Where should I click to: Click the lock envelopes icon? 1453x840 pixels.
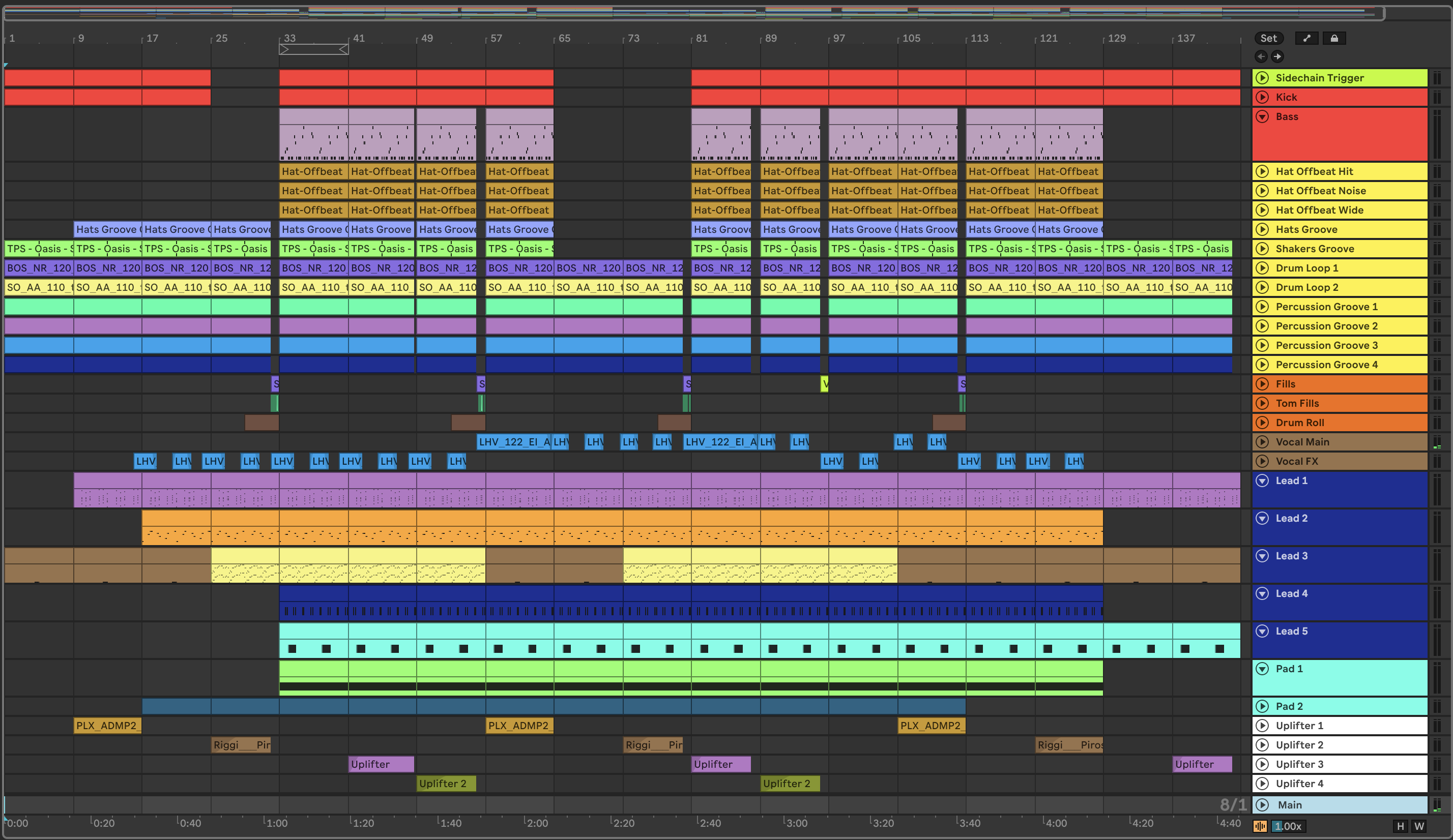1333,38
